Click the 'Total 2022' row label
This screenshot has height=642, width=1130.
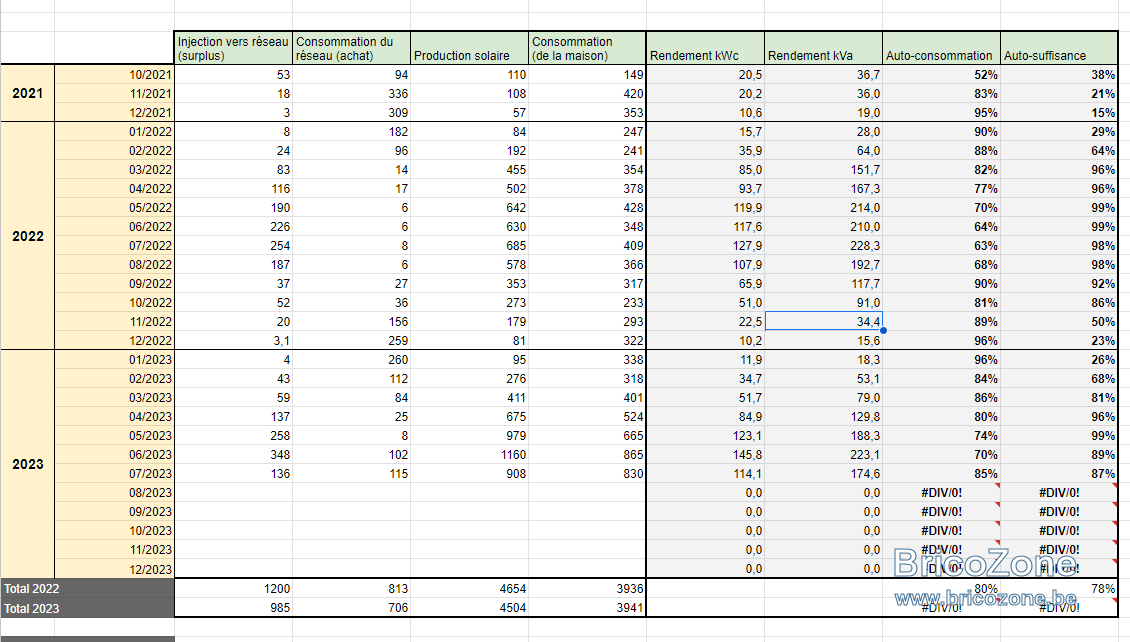pos(87,589)
